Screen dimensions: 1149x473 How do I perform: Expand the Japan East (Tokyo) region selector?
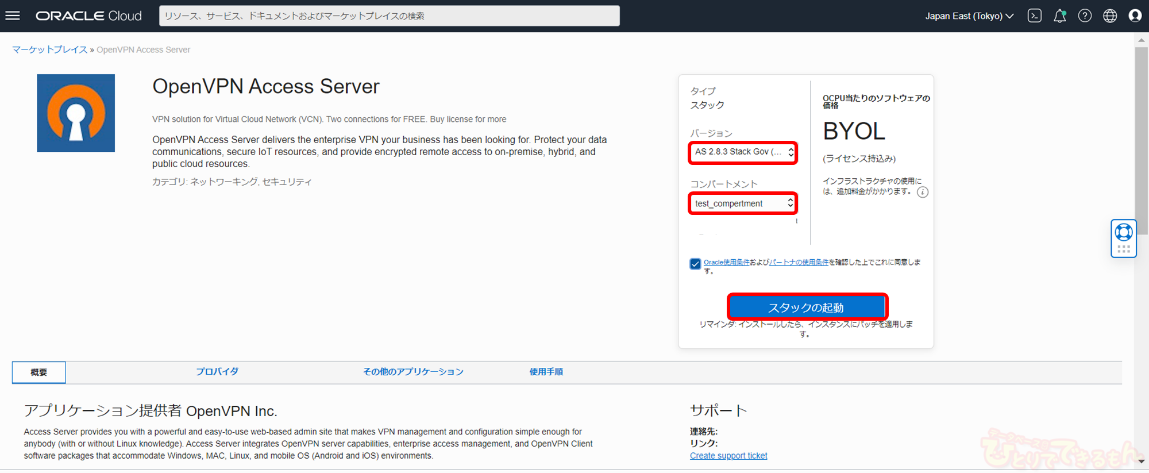(968, 16)
